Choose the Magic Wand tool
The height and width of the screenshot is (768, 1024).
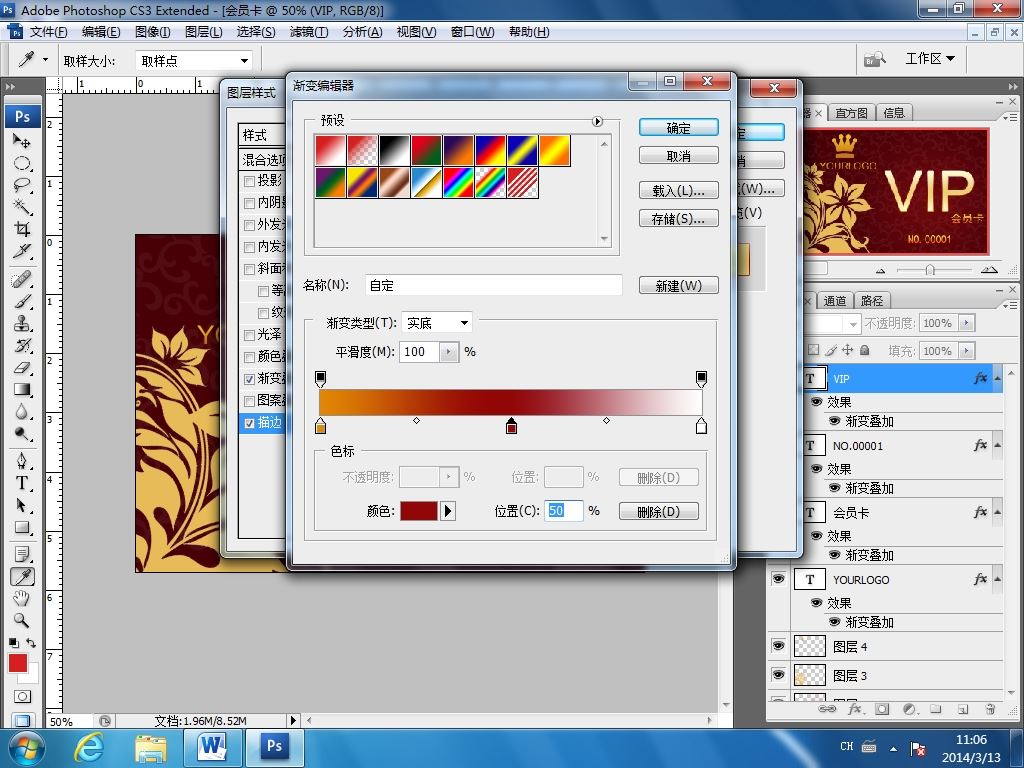pos(22,207)
